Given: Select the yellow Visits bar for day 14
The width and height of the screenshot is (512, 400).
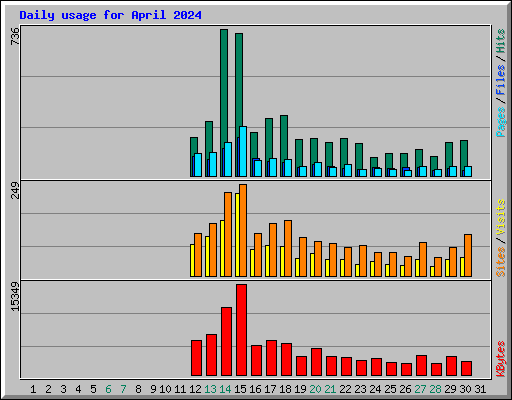Looking at the screenshot, I should pyautogui.click(x=222, y=248).
